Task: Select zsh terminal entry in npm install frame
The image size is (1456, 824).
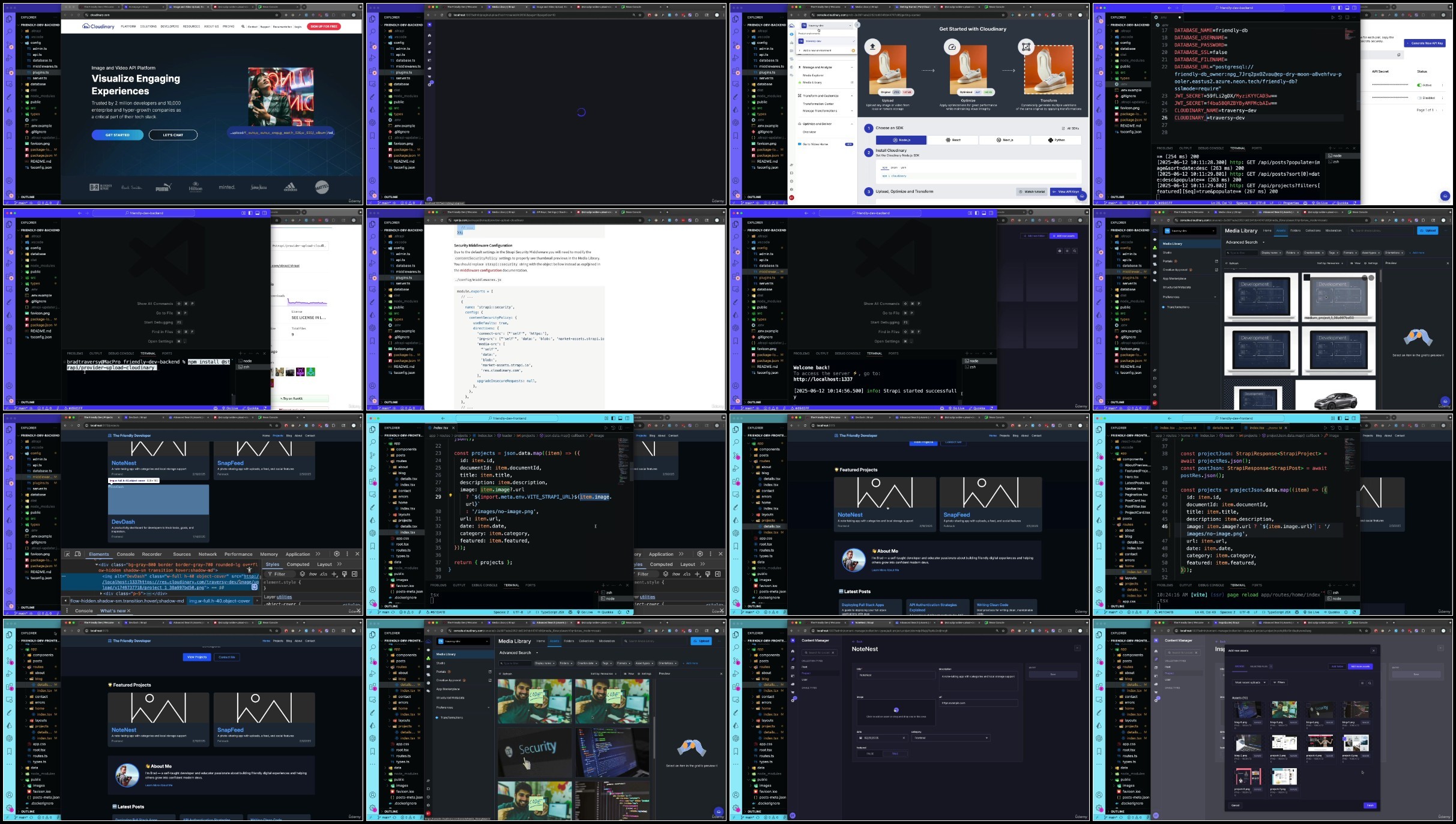Action: [254, 367]
